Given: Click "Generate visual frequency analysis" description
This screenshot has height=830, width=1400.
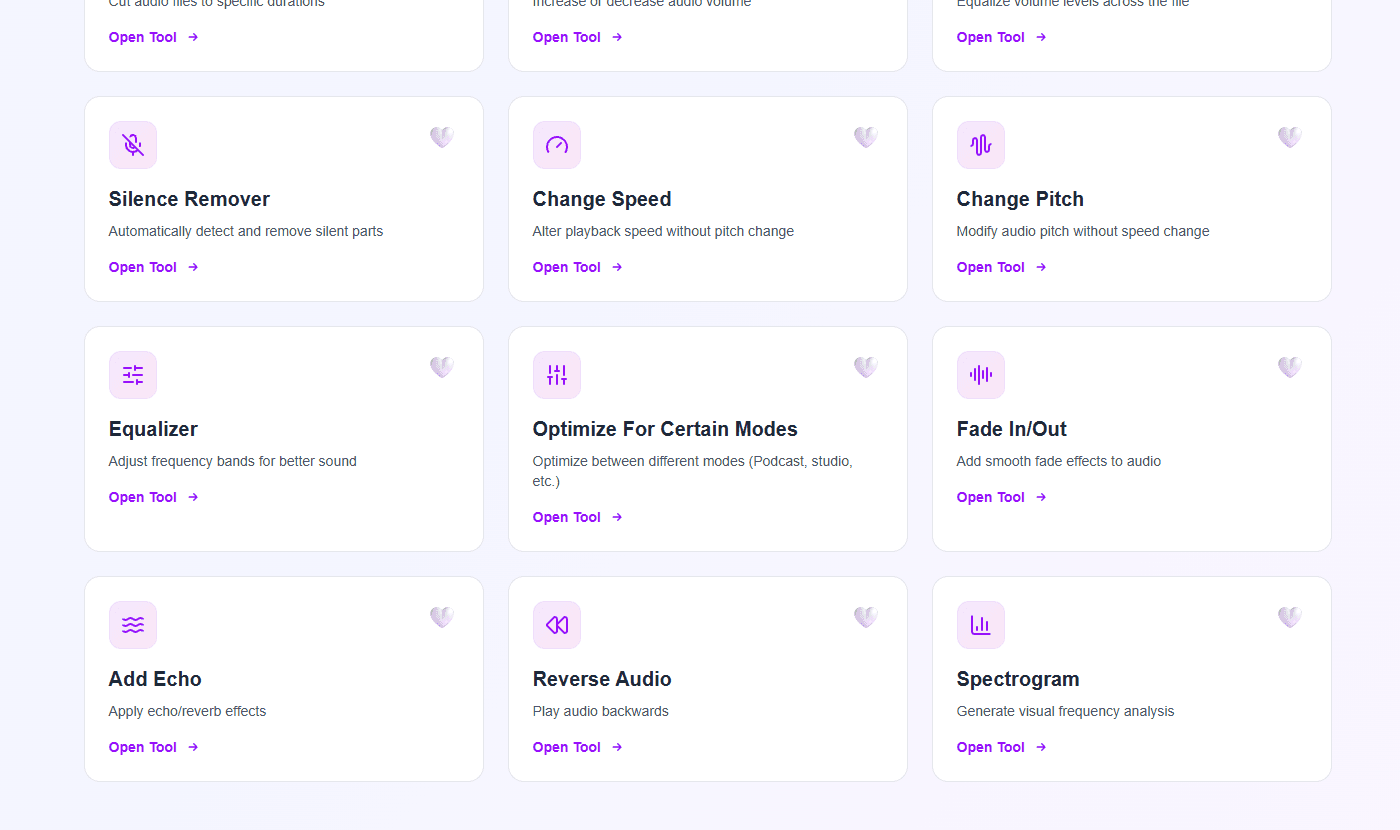Looking at the screenshot, I should pyautogui.click(x=1065, y=711).
